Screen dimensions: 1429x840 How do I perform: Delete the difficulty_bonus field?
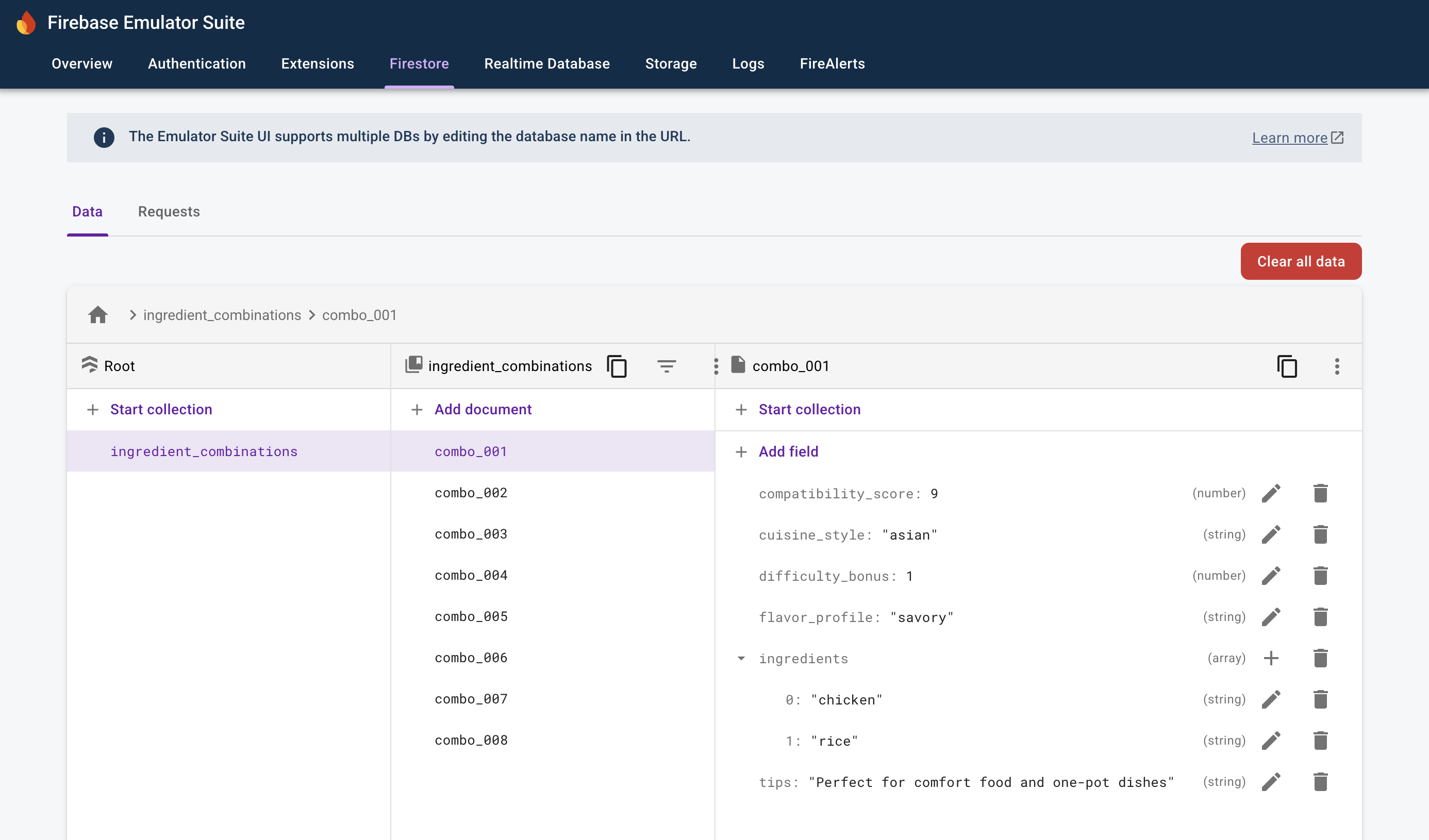pos(1320,575)
